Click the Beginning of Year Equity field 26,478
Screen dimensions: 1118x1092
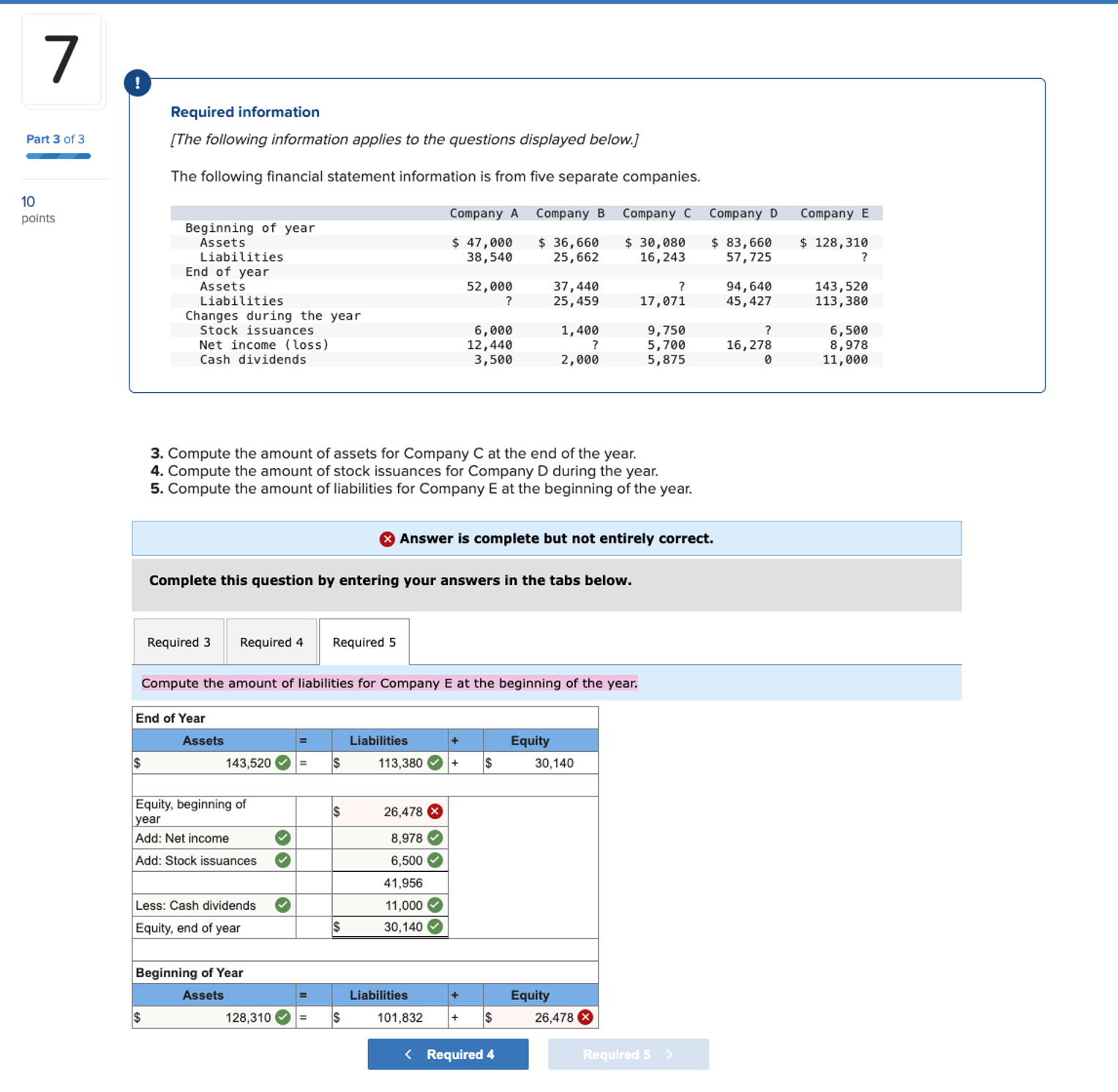(541, 1017)
